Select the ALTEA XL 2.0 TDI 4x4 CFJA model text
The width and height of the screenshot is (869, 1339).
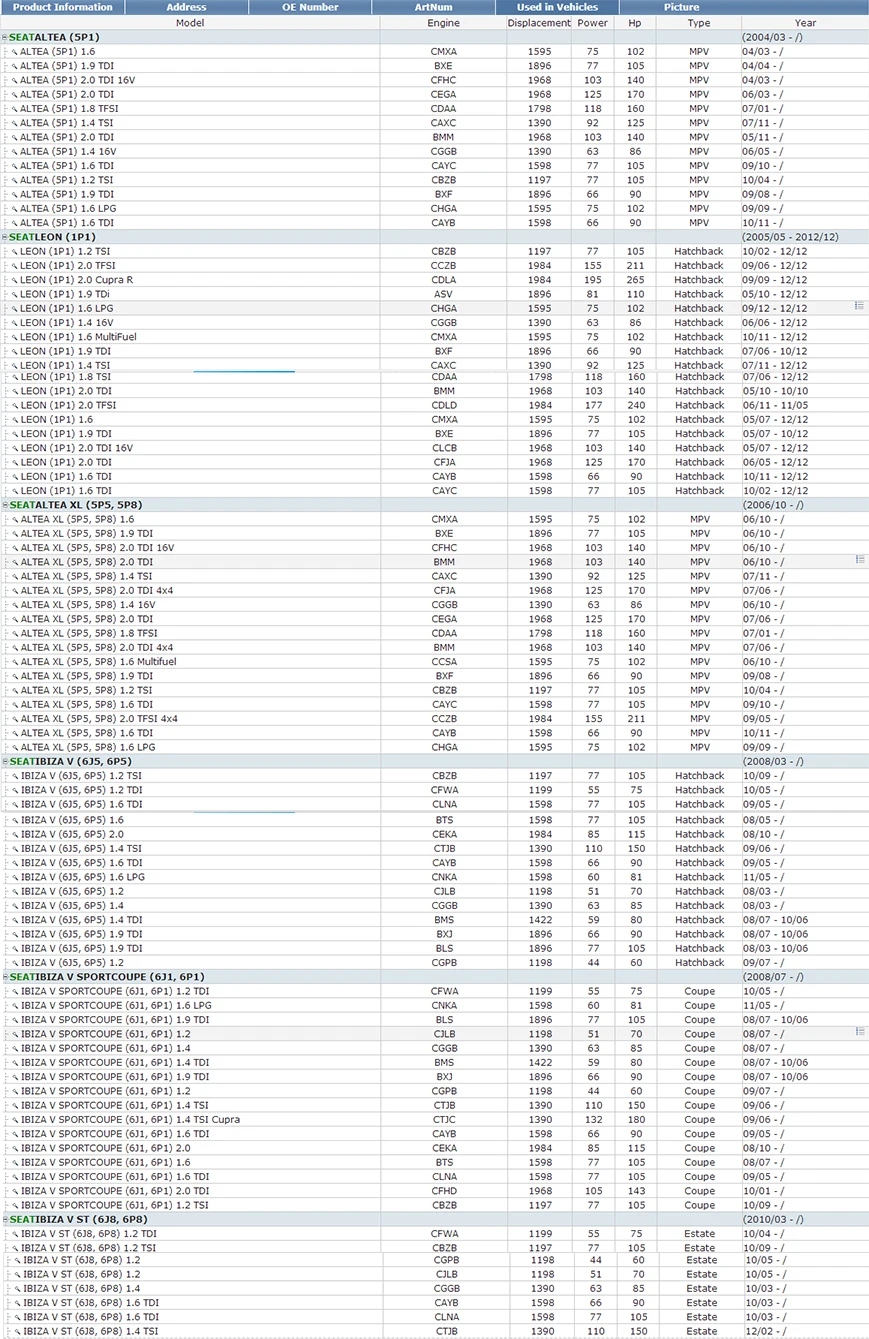pyautogui.click(x=97, y=591)
